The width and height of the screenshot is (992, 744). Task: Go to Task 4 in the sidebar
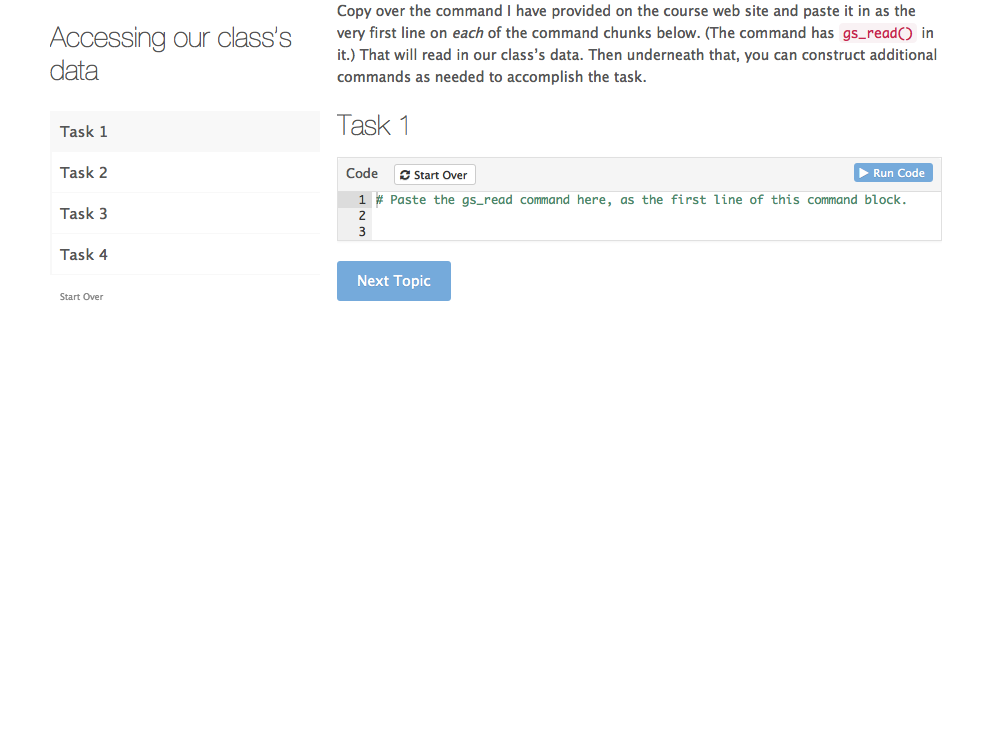tap(84, 255)
